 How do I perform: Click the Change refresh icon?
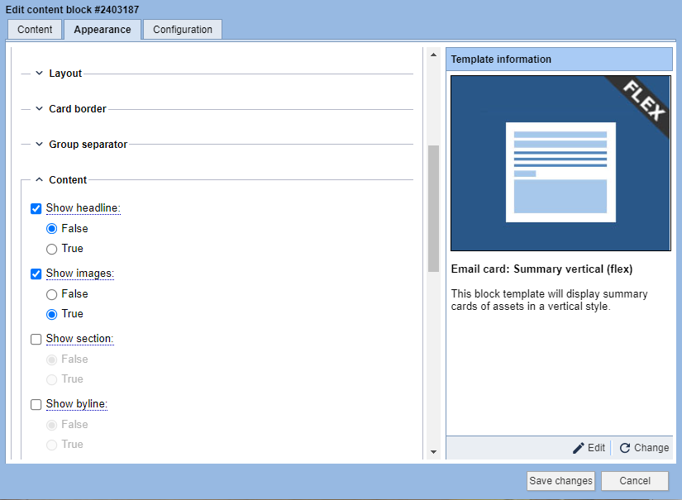pyautogui.click(x=625, y=448)
